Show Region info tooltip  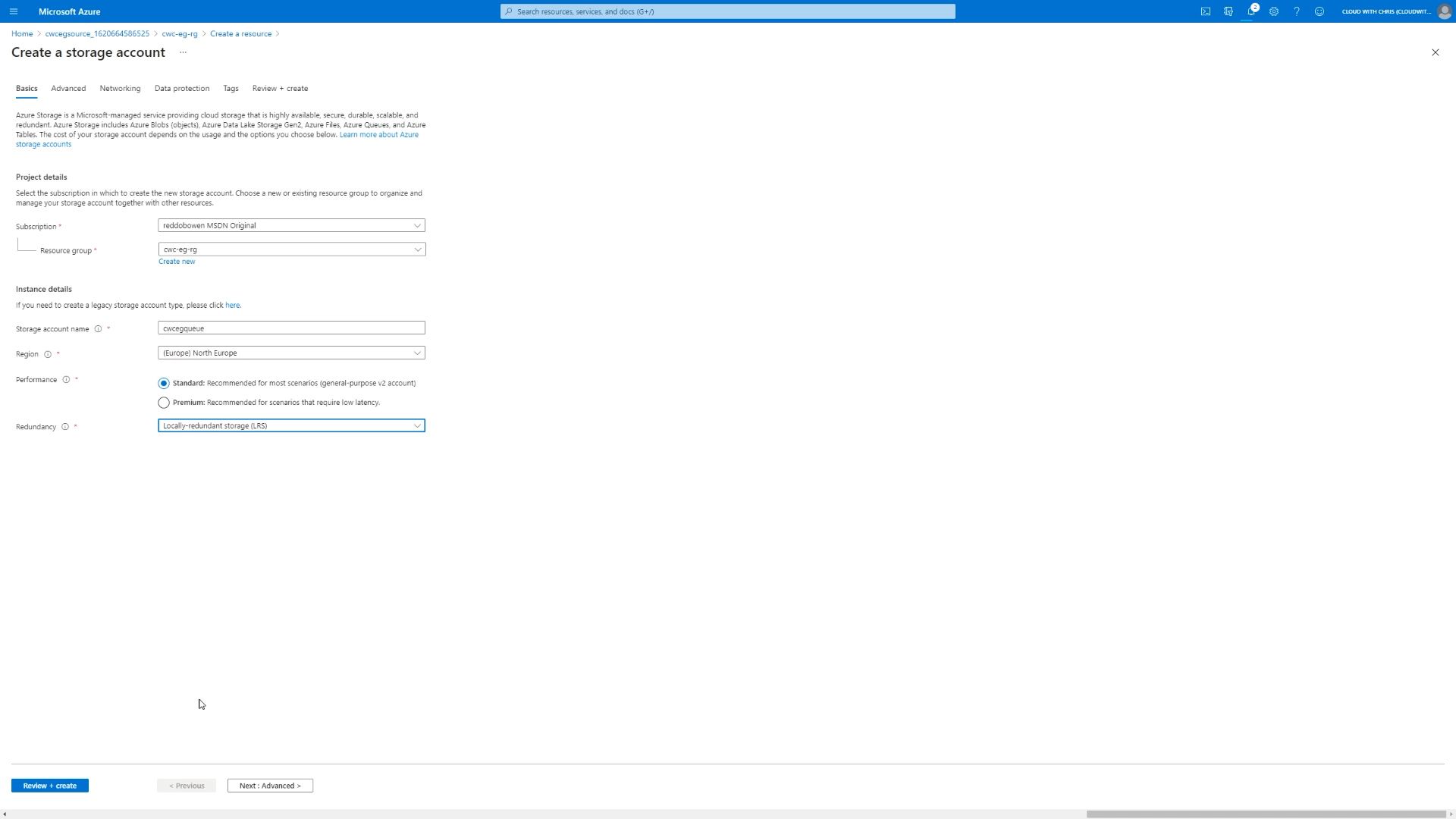tap(47, 354)
